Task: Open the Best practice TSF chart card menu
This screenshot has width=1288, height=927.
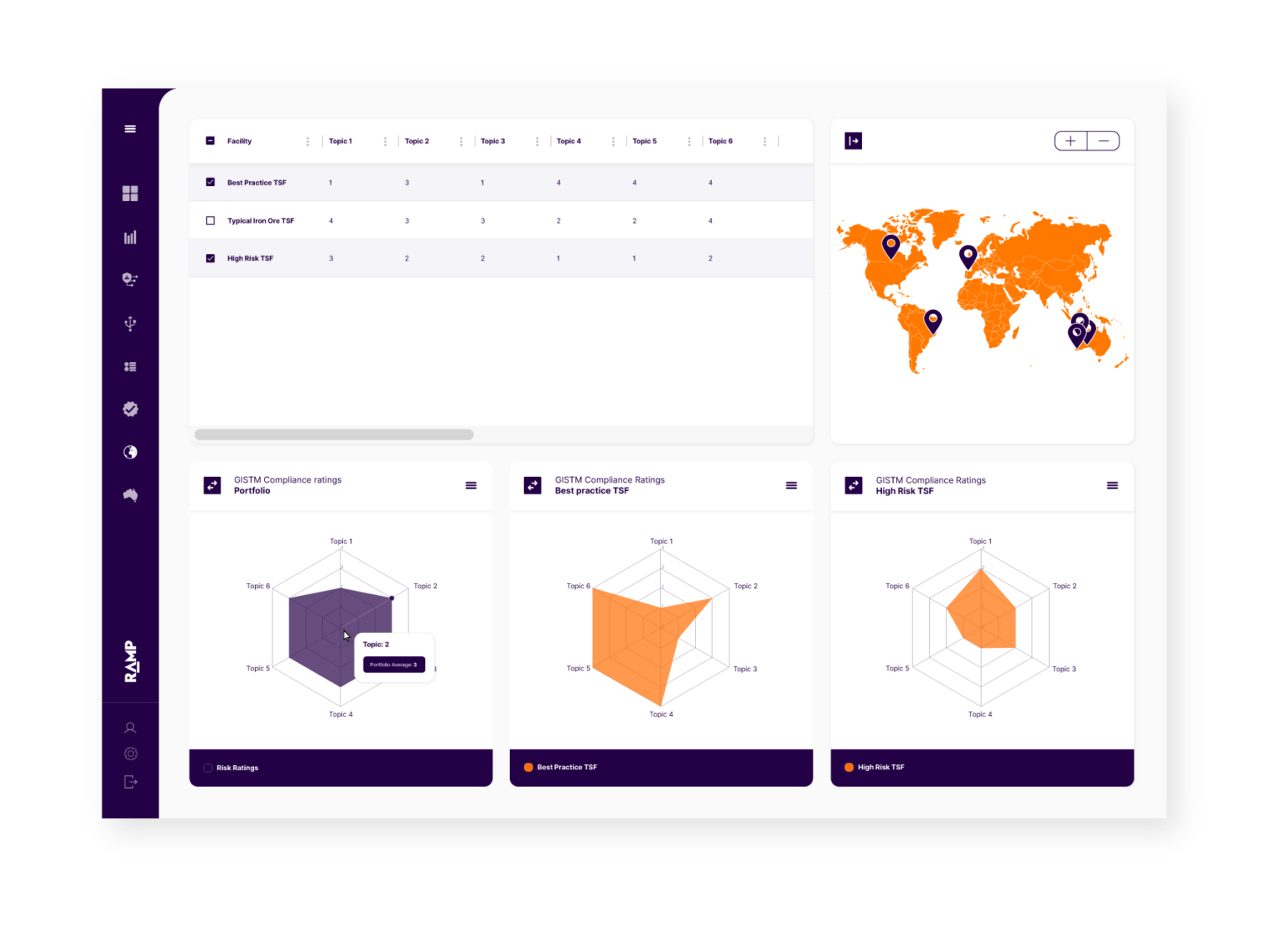Action: tap(792, 485)
